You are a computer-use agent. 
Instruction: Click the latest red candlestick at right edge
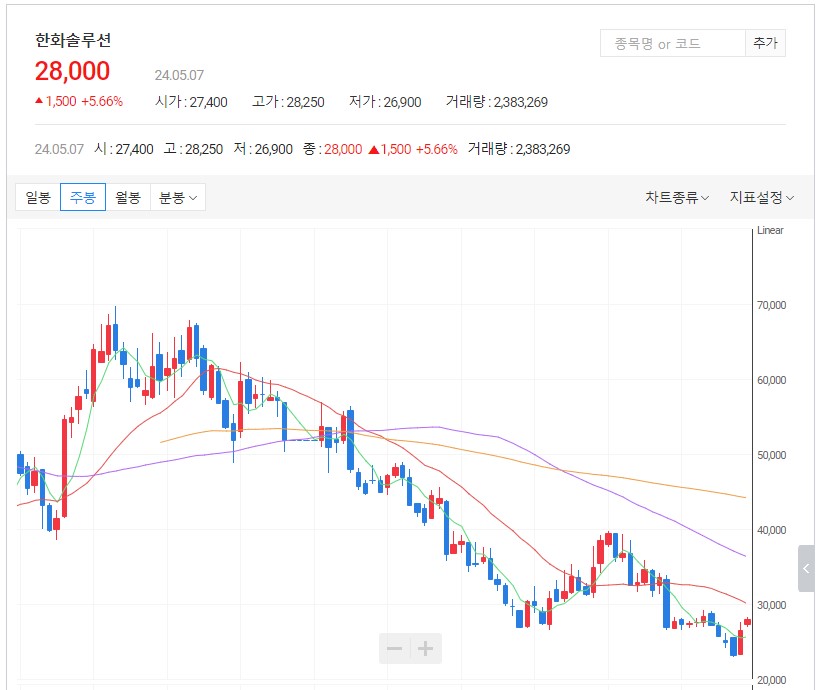tap(747, 622)
